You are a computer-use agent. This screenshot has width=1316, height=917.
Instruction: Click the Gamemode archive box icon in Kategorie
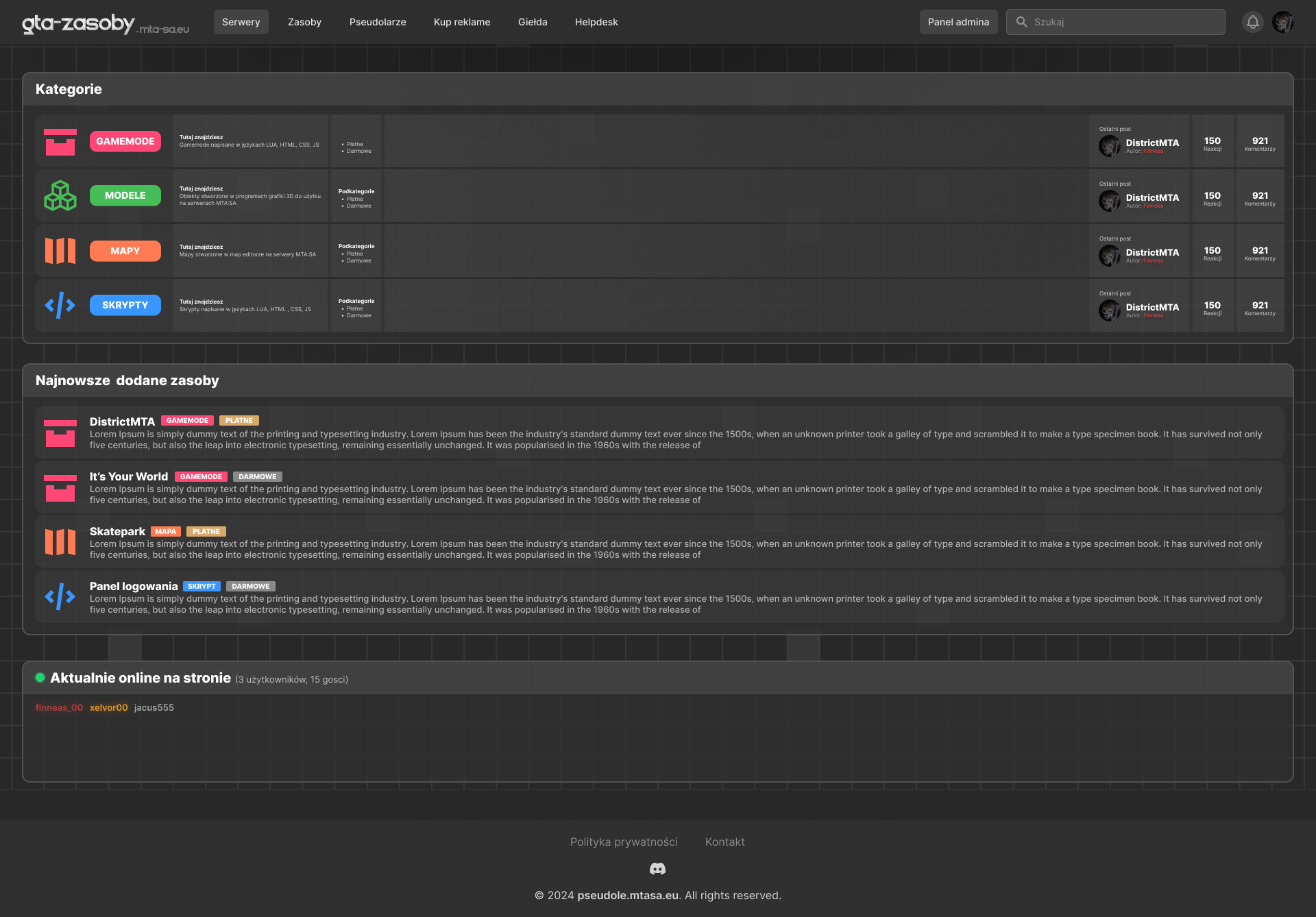click(60, 142)
